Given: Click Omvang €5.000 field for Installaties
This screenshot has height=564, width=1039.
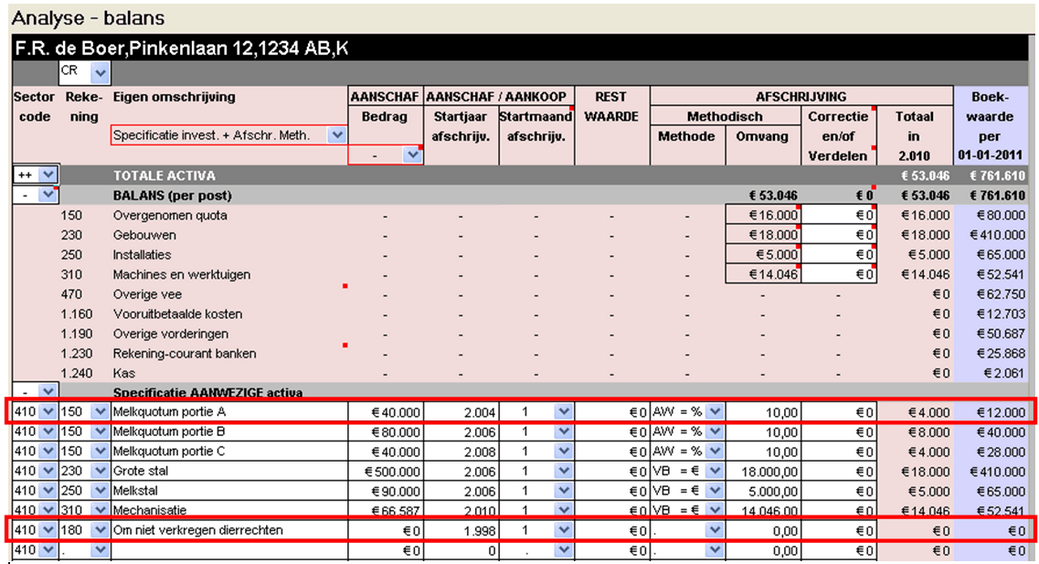Looking at the screenshot, I should tap(763, 254).
